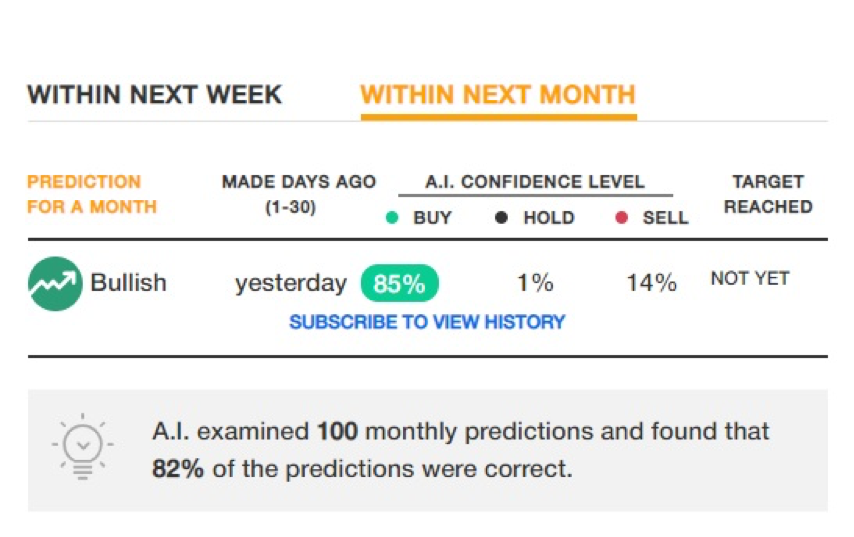Click the lightbulb tip icon
The width and height of the screenshot is (854, 537).
[x=83, y=447]
